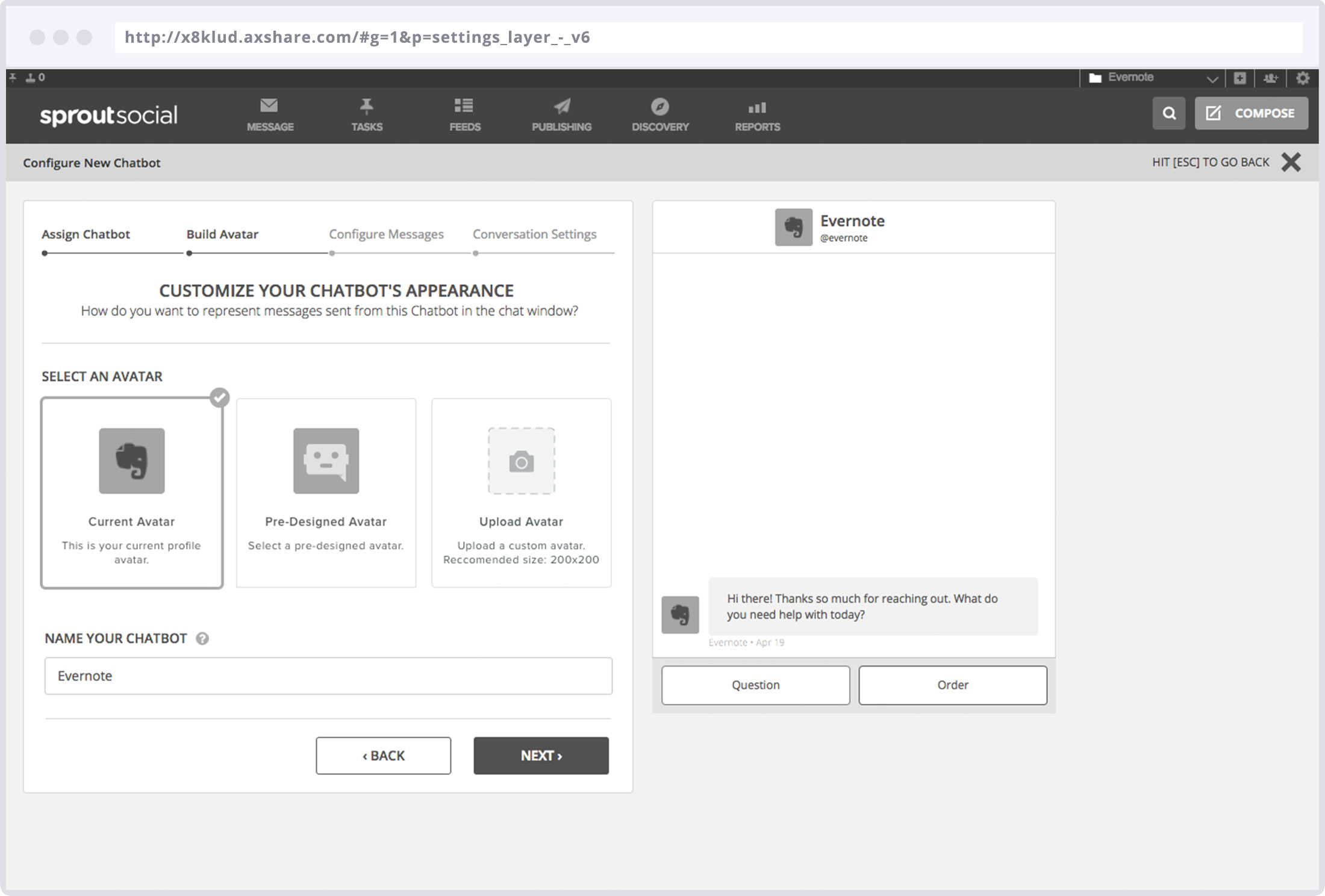Click the Compose button
The height and width of the screenshot is (896, 1325).
tap(1252, 113)
